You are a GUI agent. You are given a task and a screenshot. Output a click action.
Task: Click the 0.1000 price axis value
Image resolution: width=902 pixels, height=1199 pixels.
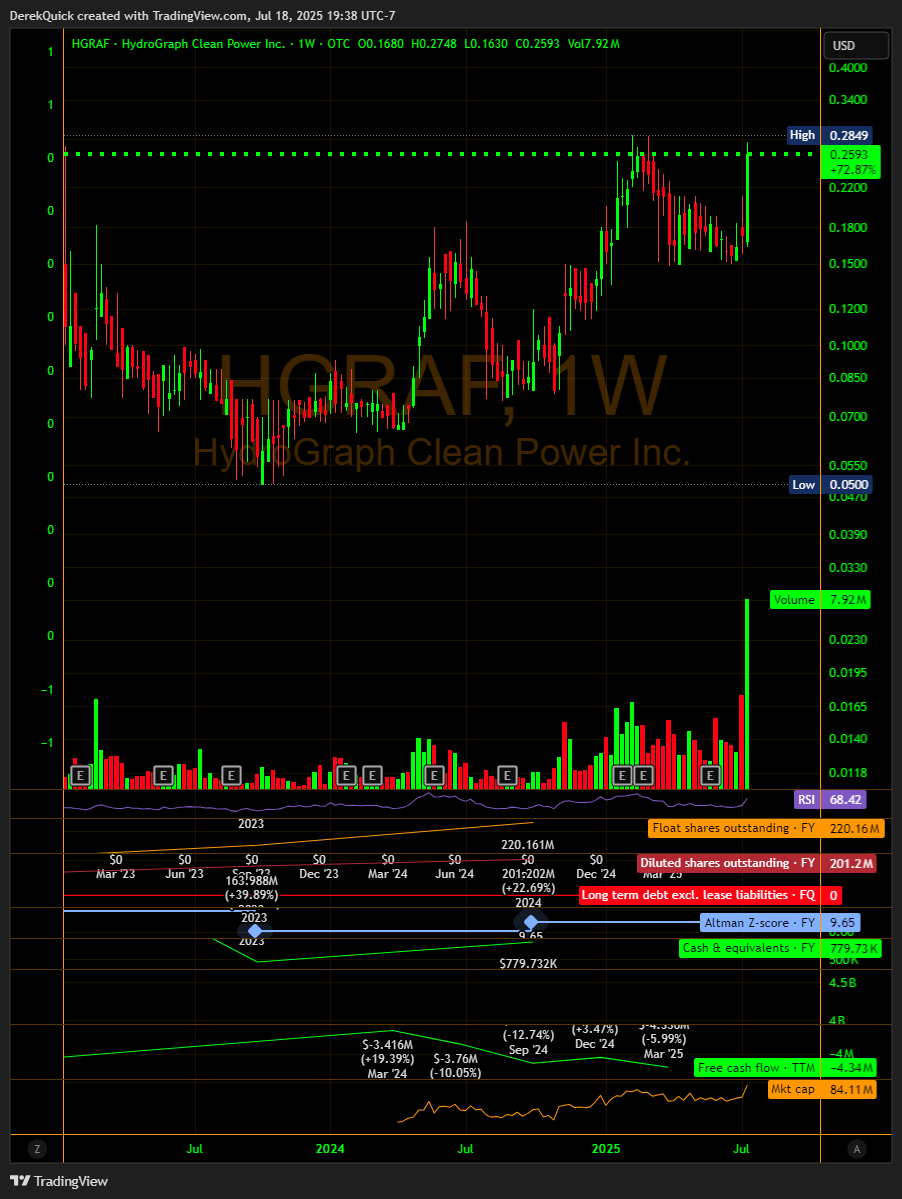click(848, 346)
